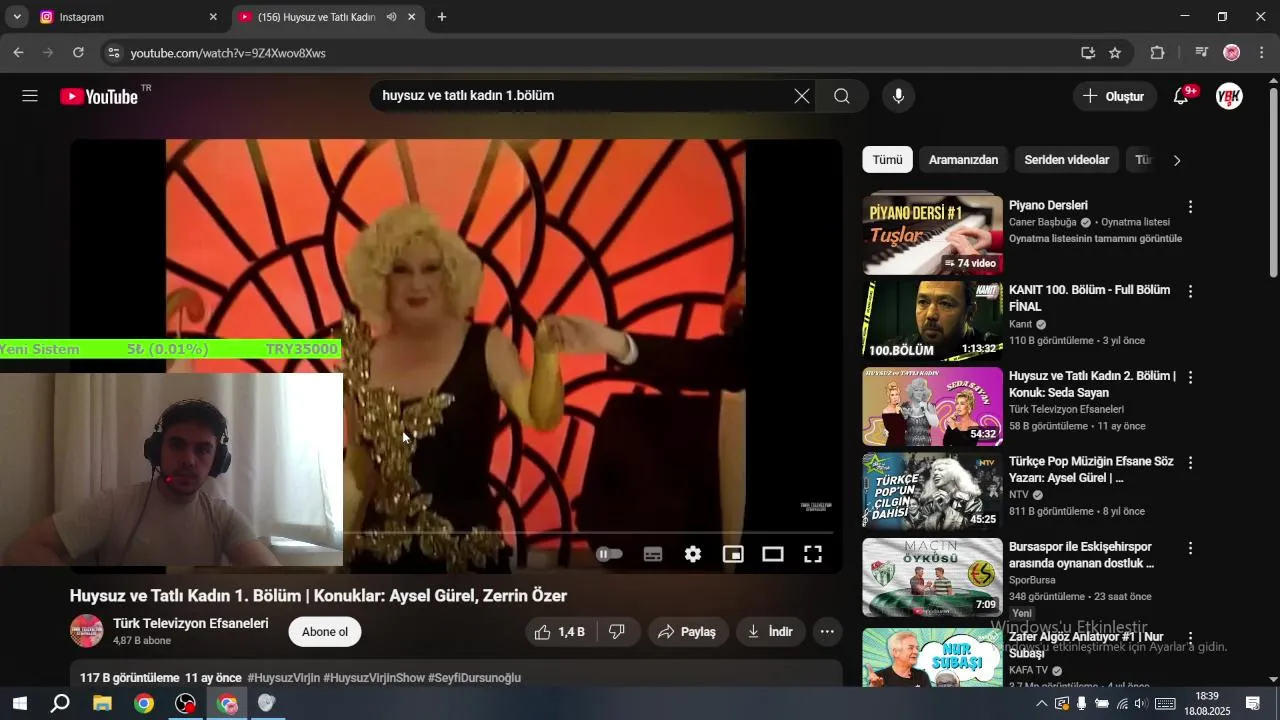
Task: Enter full screen mode
Action: click(x=813, y=554)
